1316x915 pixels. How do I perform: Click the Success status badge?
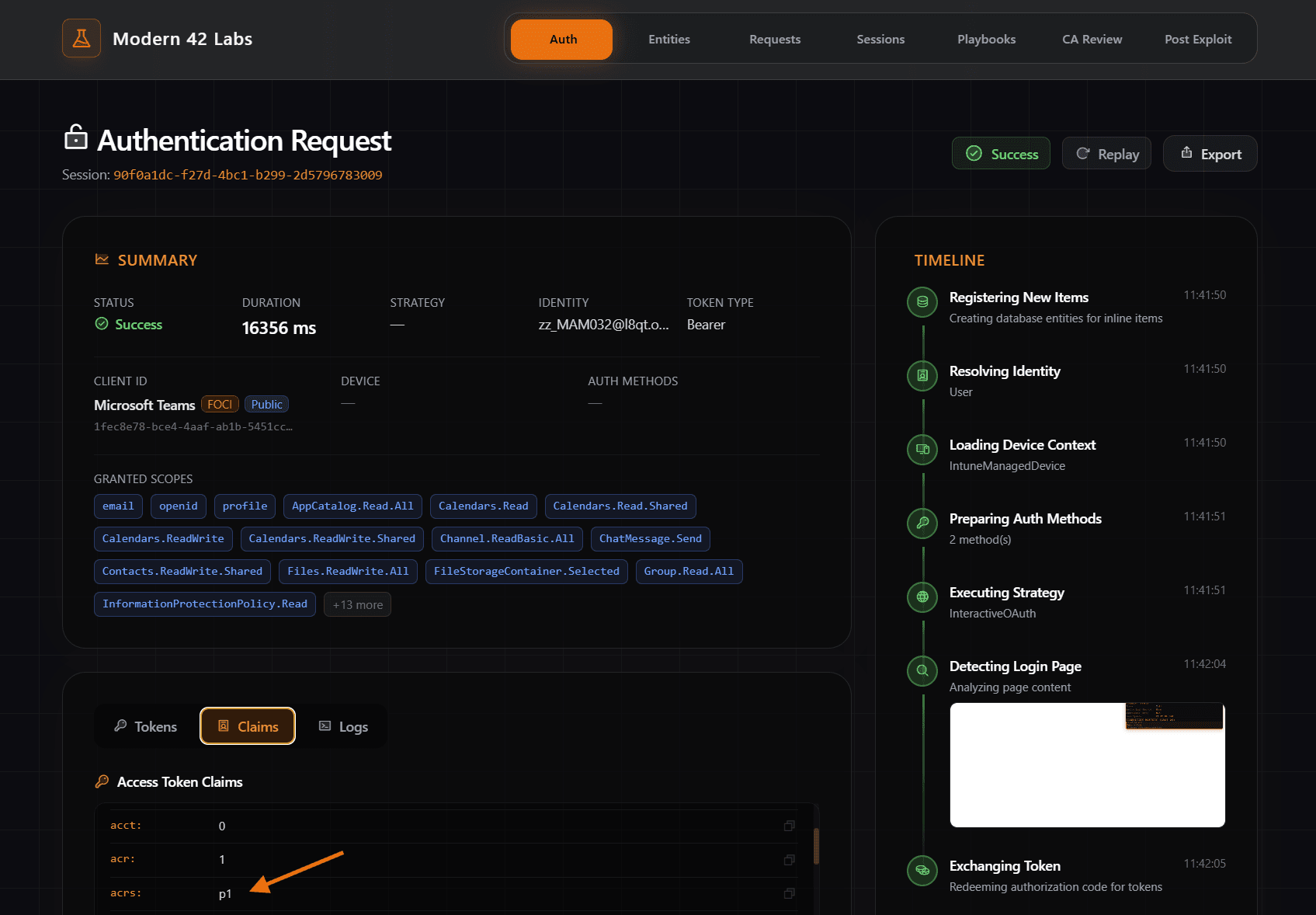1001,154
